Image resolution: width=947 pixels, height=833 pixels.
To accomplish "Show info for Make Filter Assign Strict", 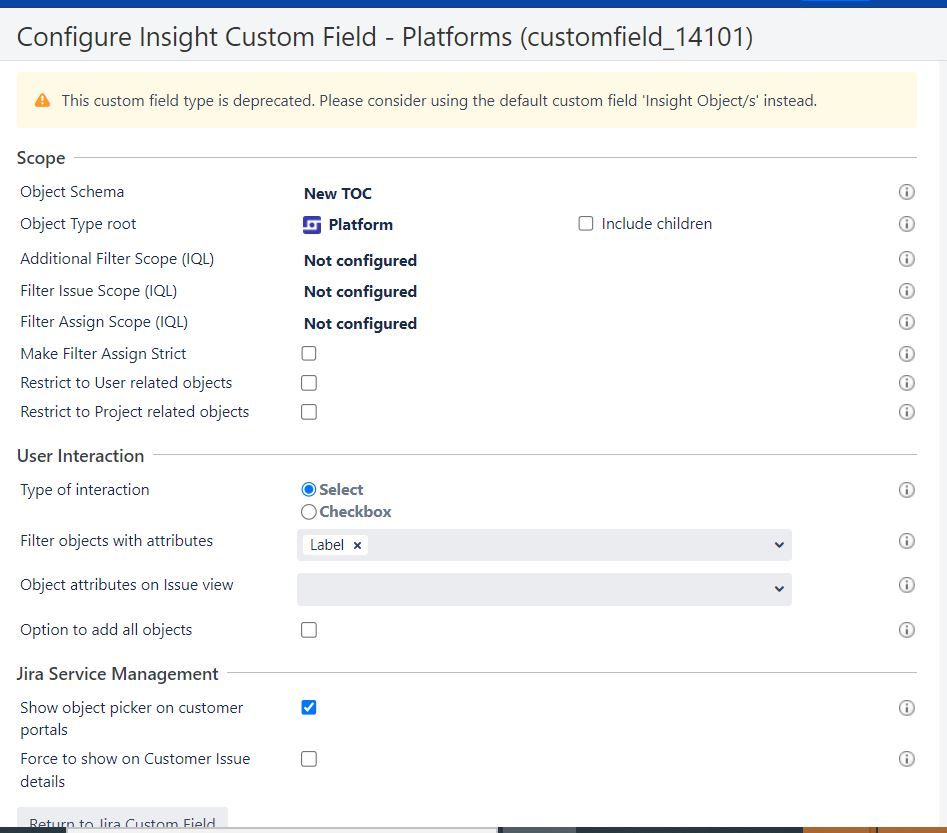I will pos(906,354).
